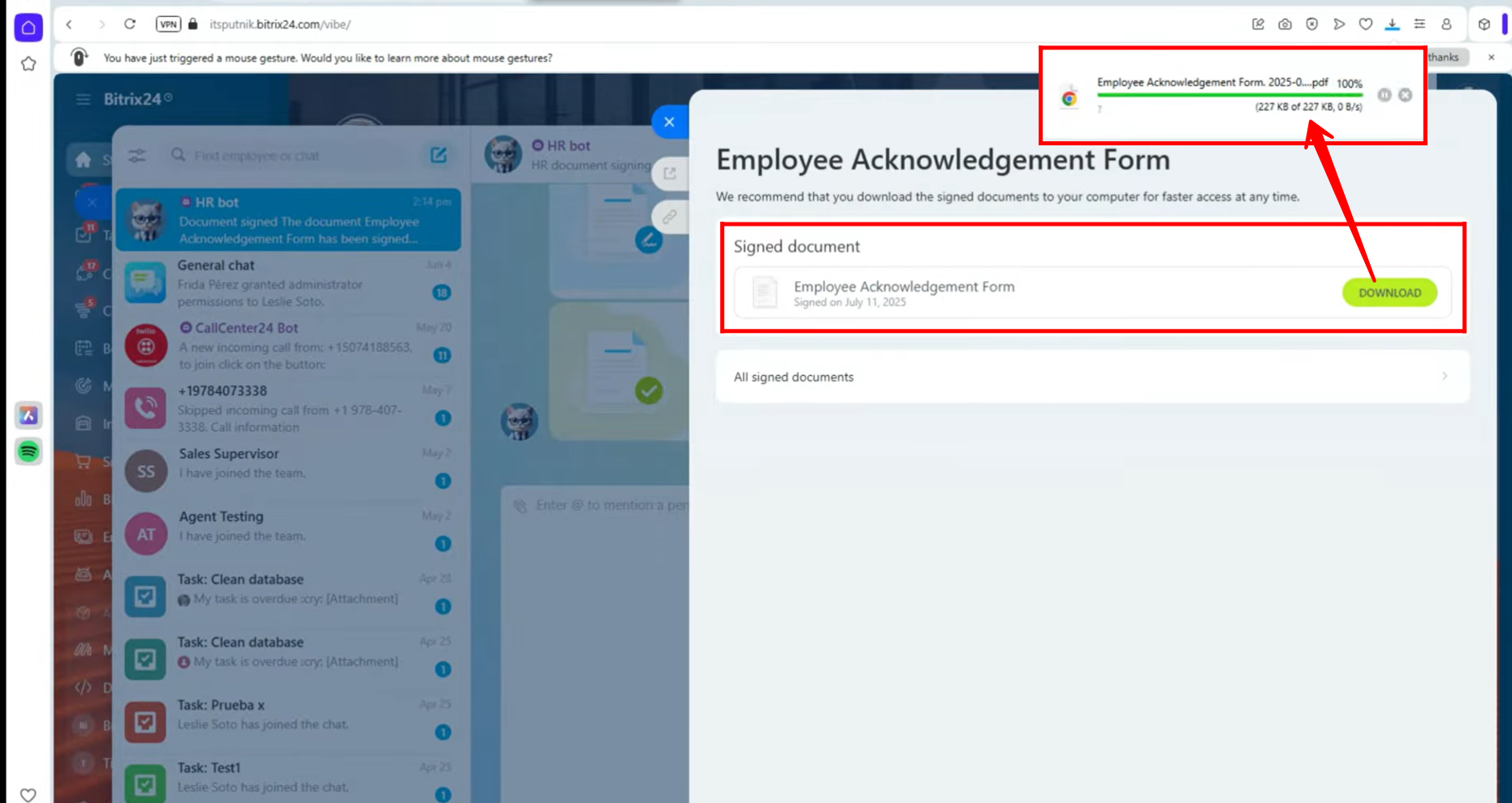Click the HR bot avatar in chat header
The image size is (1512, 803).
click(x=503, y=154)
